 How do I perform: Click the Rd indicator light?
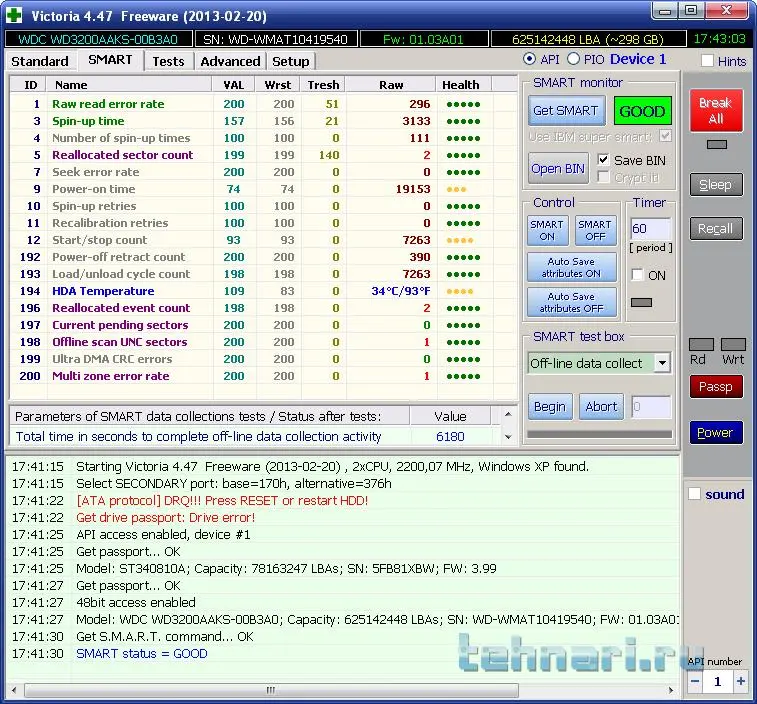click(x=701, y=344)
